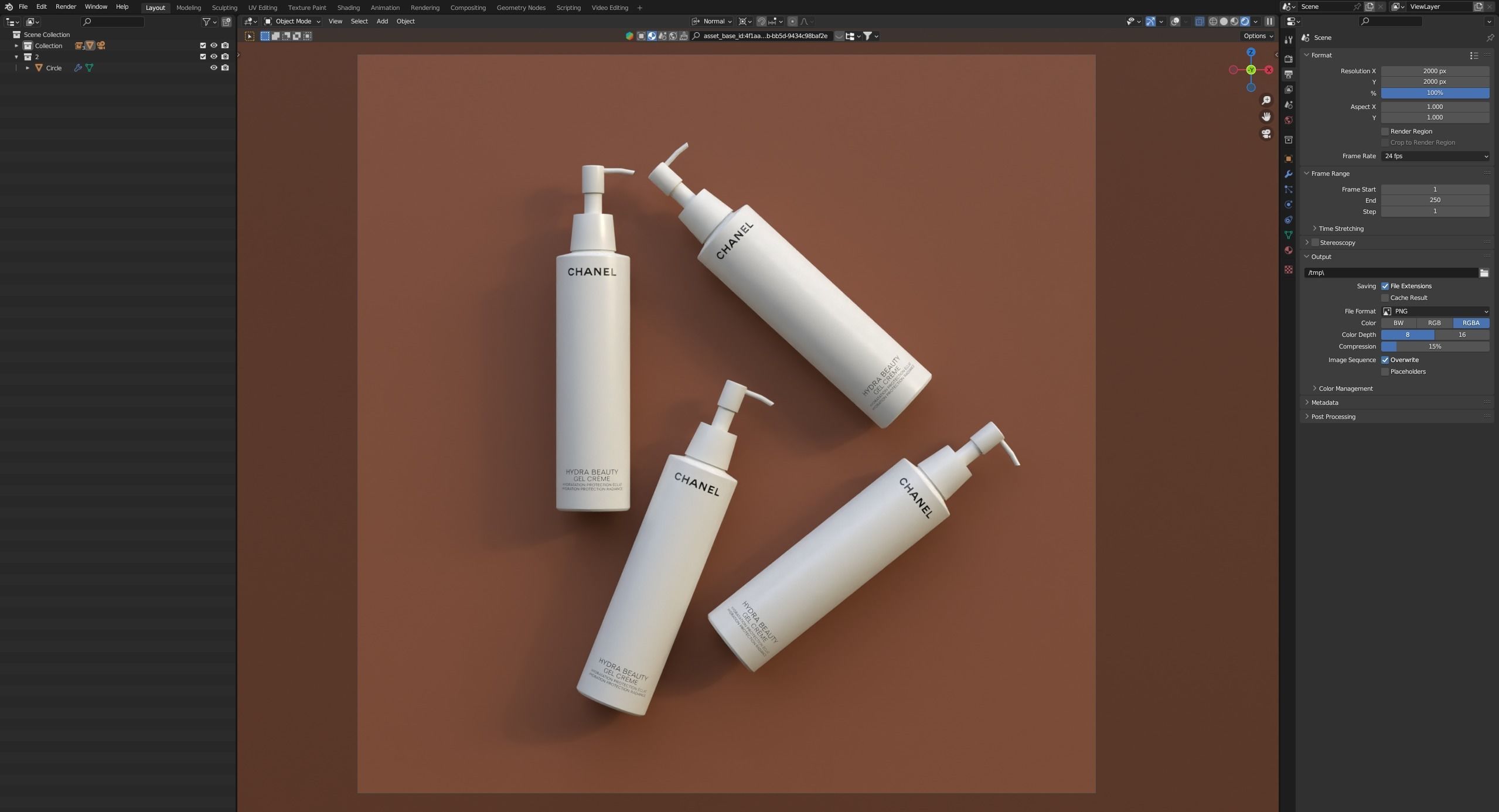Enable the Render Region checkbox
This screenshot has width=1499, height=812.
coord(1385,131)
